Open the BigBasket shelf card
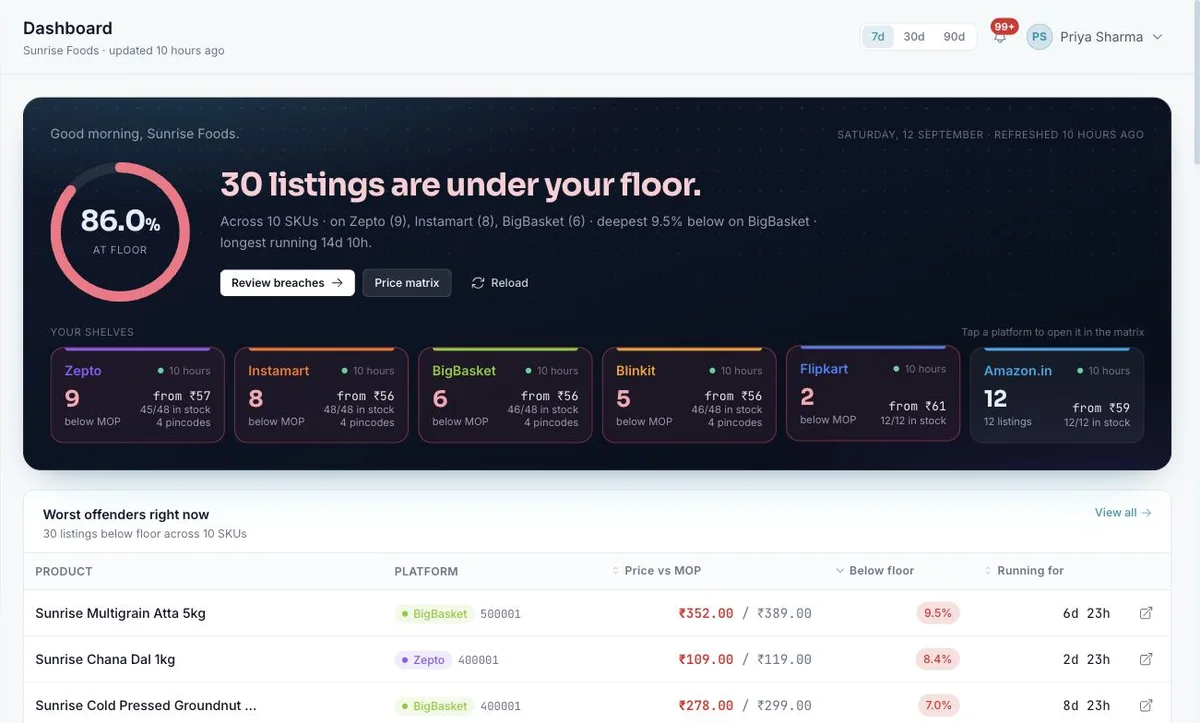The image size is (1200, 723). pos(505,395)
